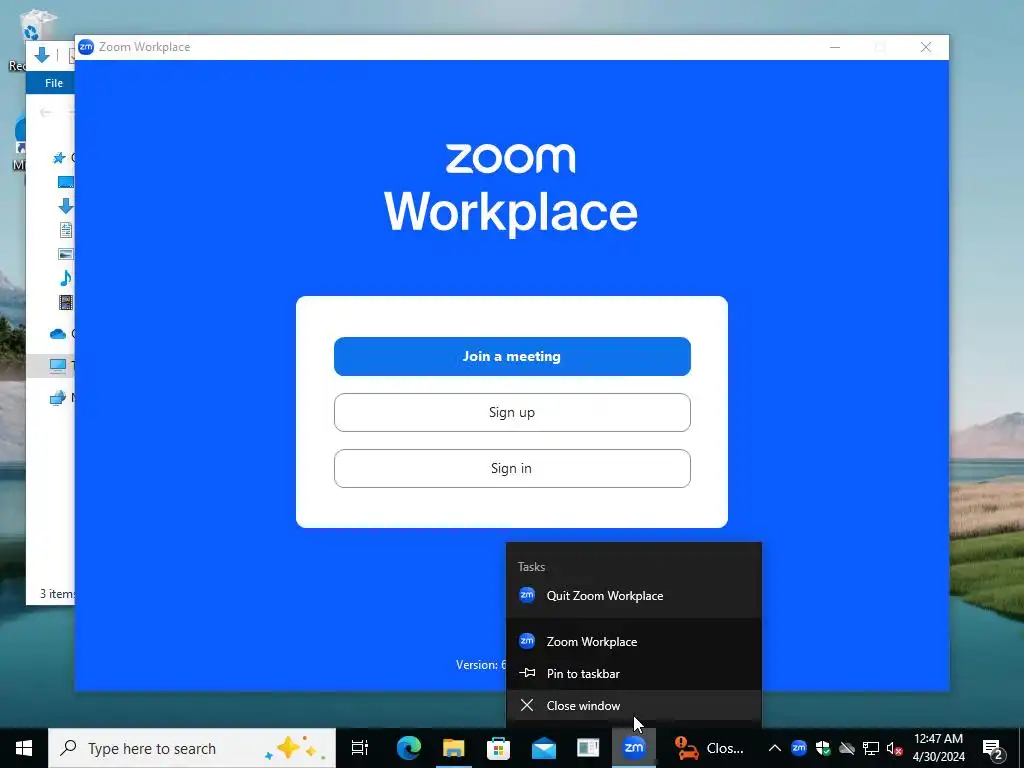This screenshot has height=768, width=1024.
Task: Click the Zoom logo in title bar
Action: click(86, 47)
